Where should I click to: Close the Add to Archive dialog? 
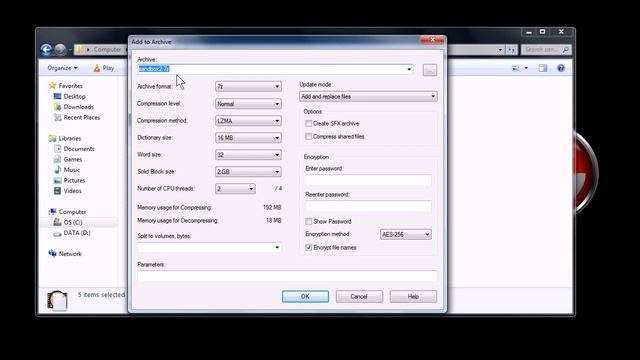tap(432, 40)
